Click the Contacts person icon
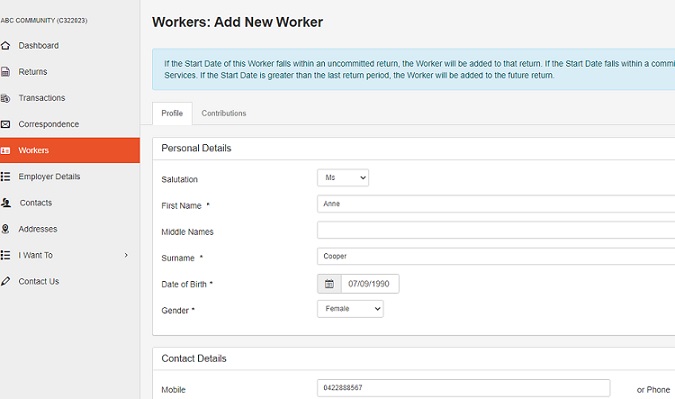Viewport: 675px width, 399px height. pyautogui.click(x=6, y=203)
